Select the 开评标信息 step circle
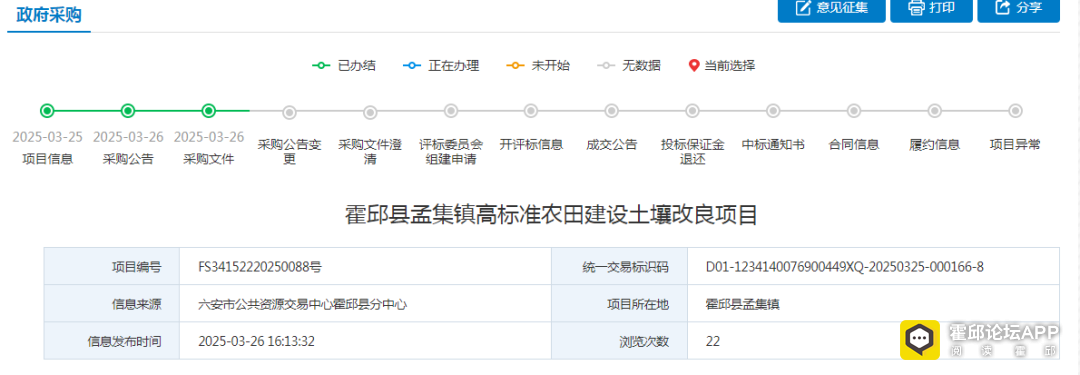 coord(531,111)
